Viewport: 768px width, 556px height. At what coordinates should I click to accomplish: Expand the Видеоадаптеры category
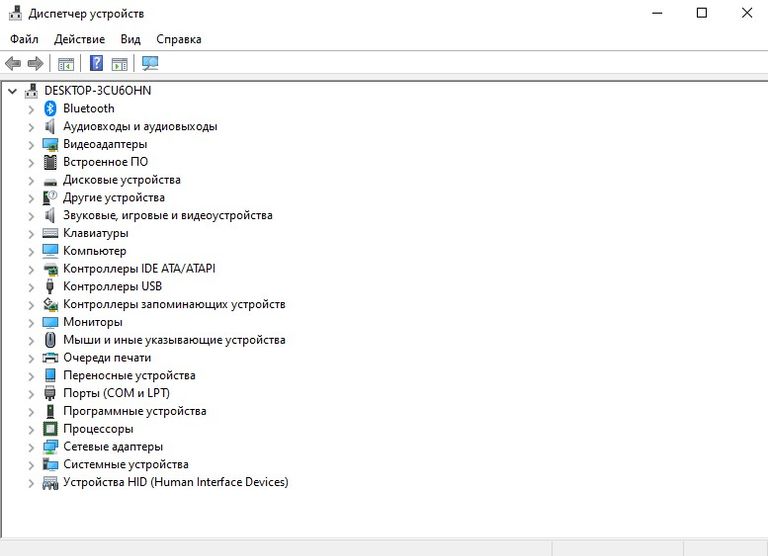[31, 145]
